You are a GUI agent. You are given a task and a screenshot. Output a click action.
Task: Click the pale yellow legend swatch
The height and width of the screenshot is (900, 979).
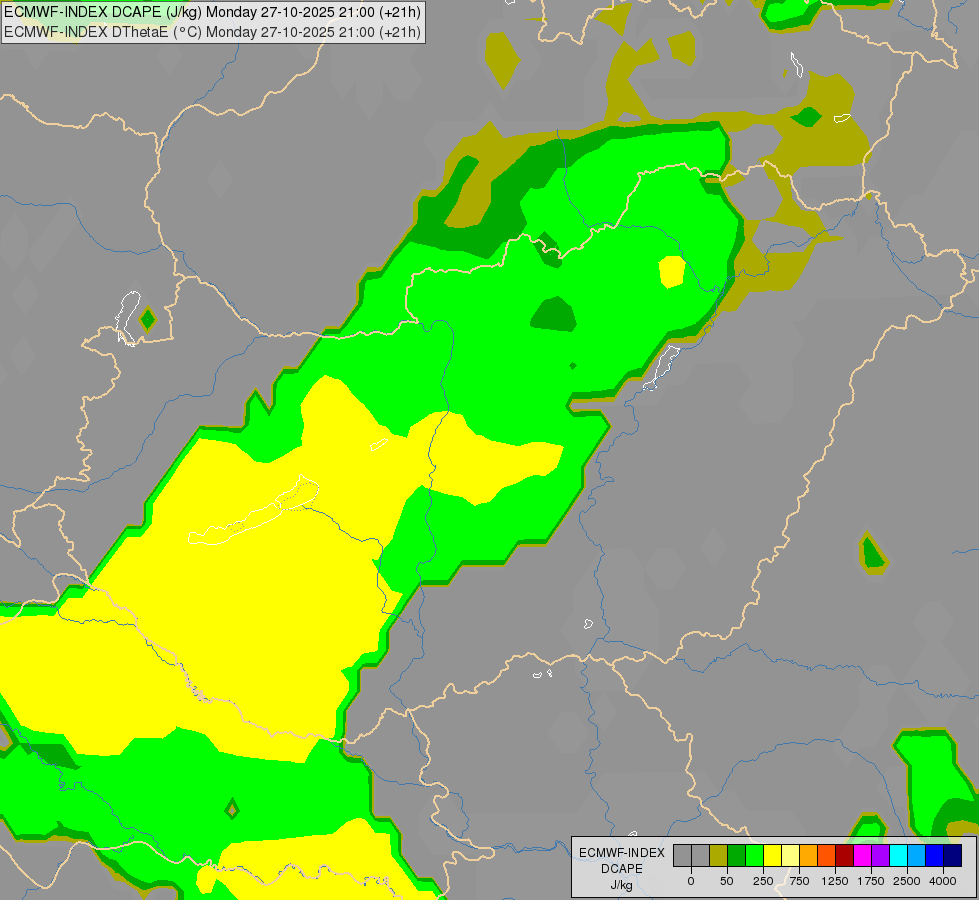tap(790, 855)
